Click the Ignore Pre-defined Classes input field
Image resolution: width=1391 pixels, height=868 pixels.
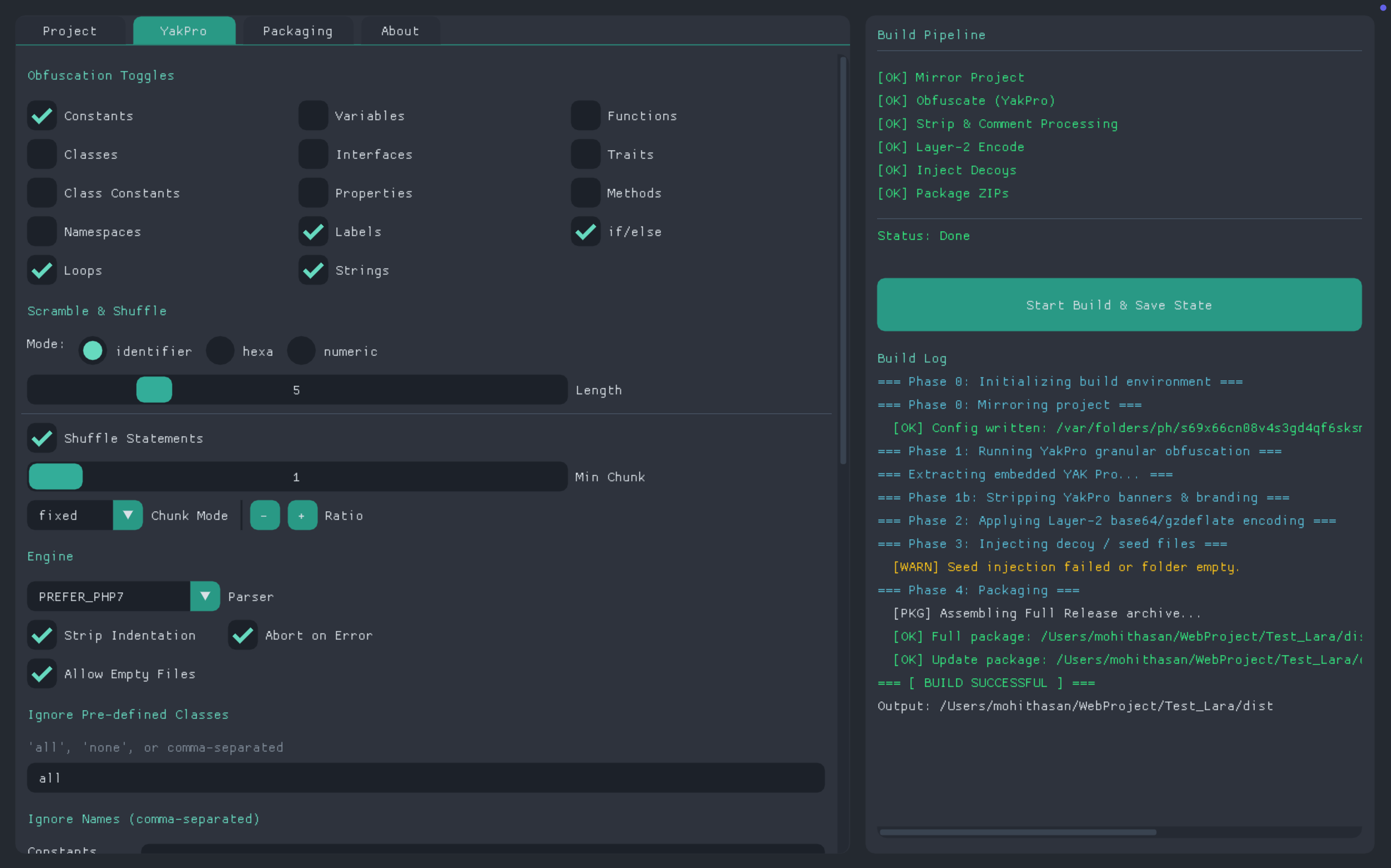tap(425, 778)
